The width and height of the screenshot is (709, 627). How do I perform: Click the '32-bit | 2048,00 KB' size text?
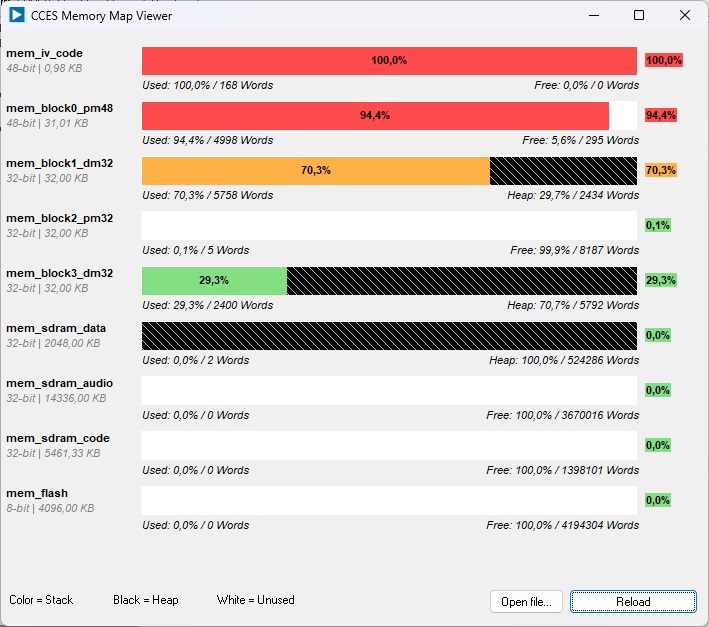[x=53, y=344]
